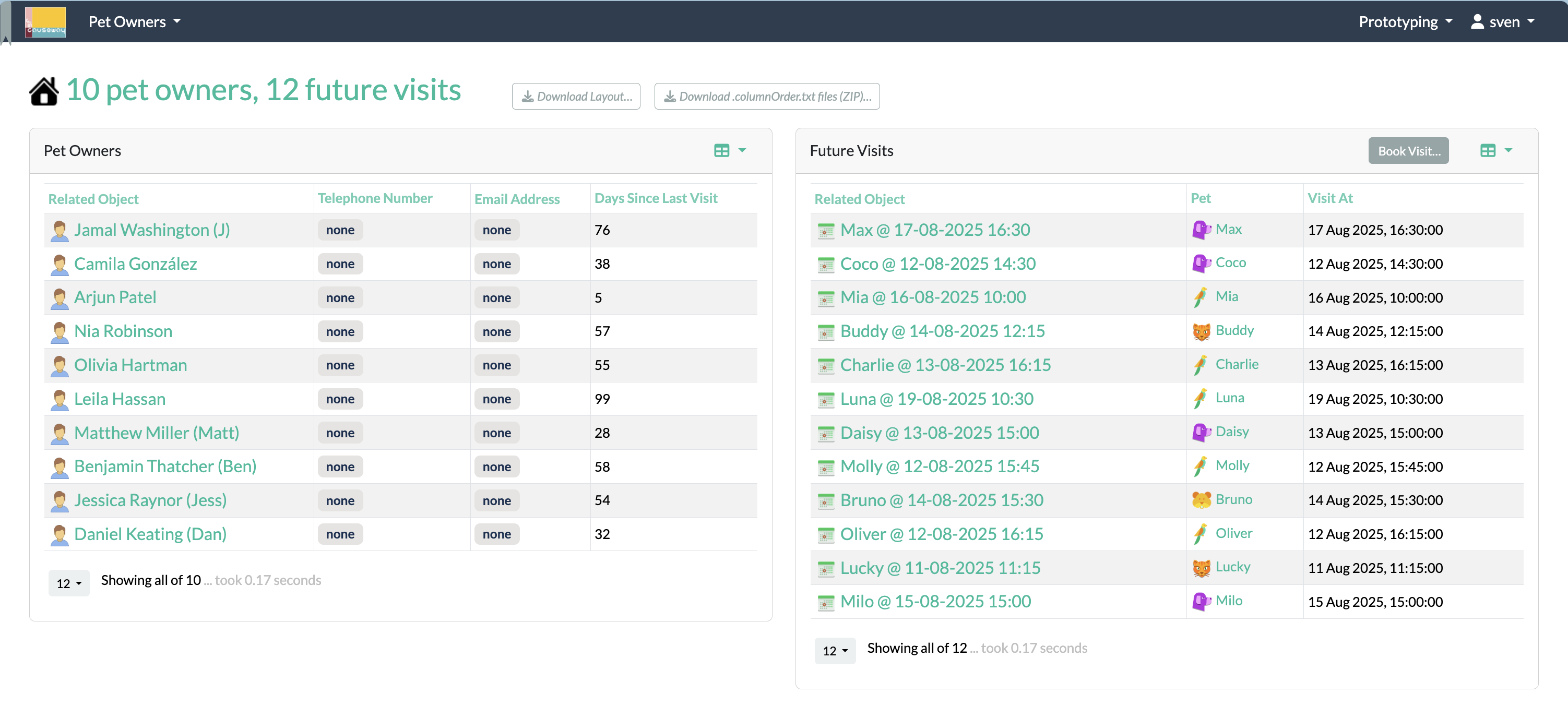This screenshot has height=718, width=1568.
Task: Click the hamster icon next to Bruno
Action: [1201, 499]
